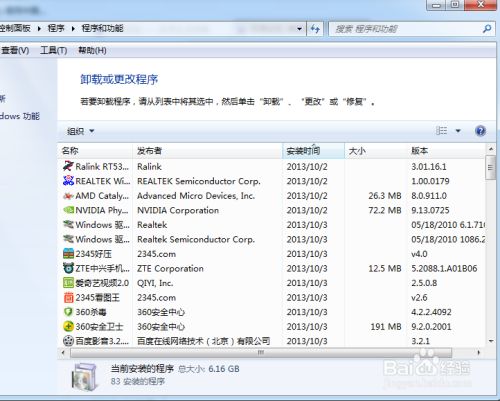
Task: Click the vertical scrollbar thumb
Action: coord(490,168)
